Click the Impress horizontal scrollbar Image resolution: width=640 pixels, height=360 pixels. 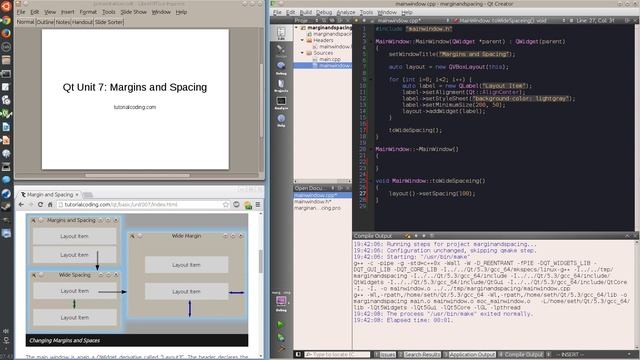pyautogui.click(x=138, y=176)
